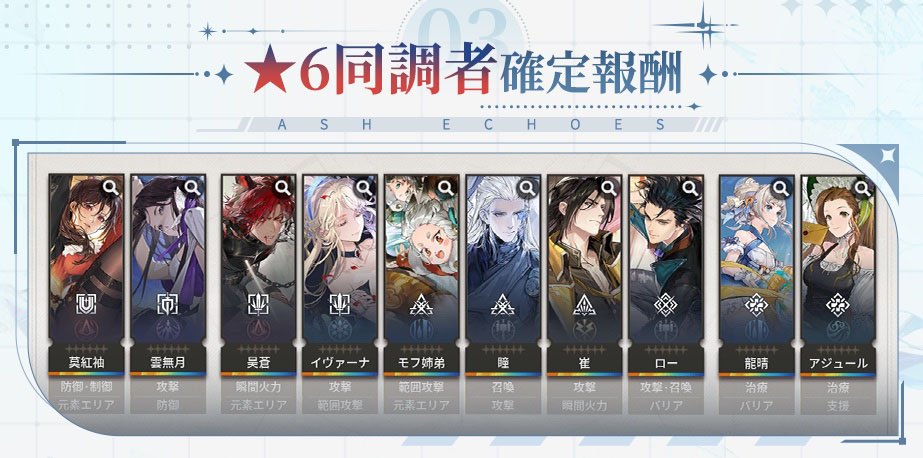Viewport: 923px width, 458px height.
Task: Click the shield class icon on 莫紅袖
Action: click(86, 304)
